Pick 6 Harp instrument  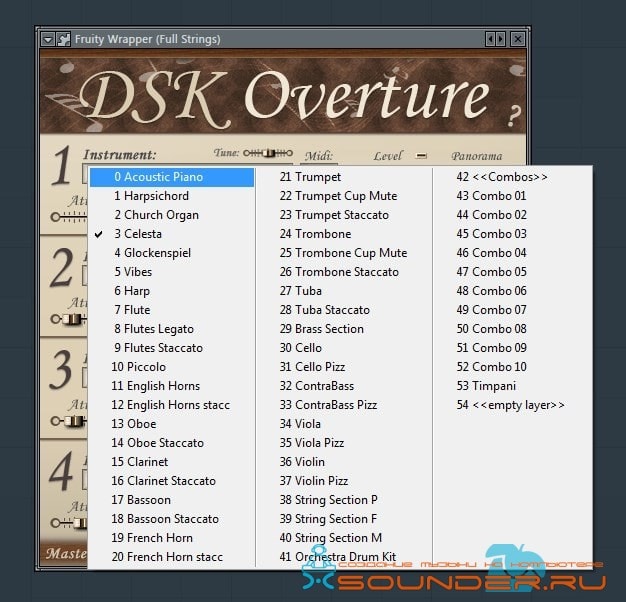pyautogui.click(x=172, y=291)
